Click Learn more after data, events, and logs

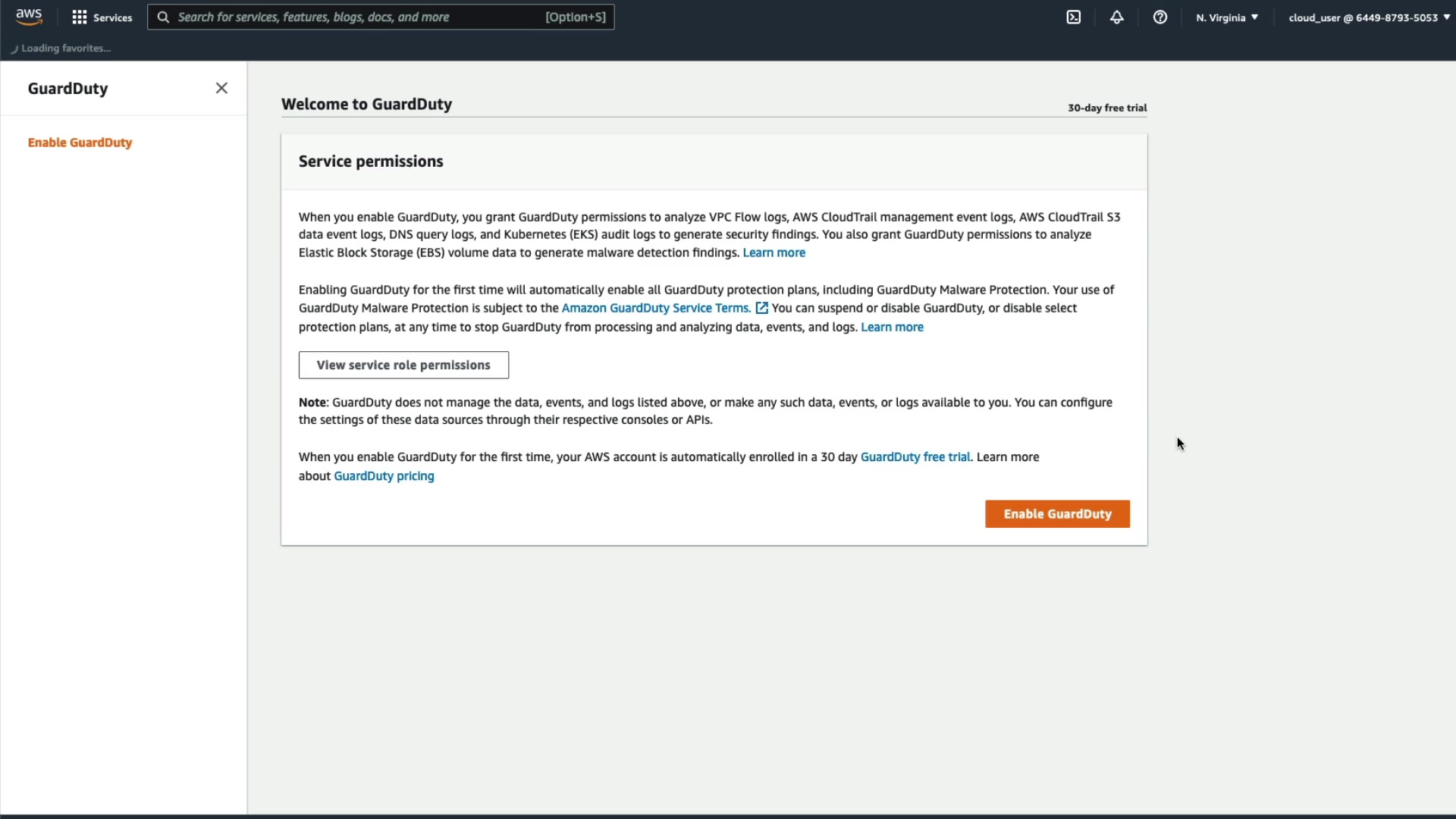[892, 327]
